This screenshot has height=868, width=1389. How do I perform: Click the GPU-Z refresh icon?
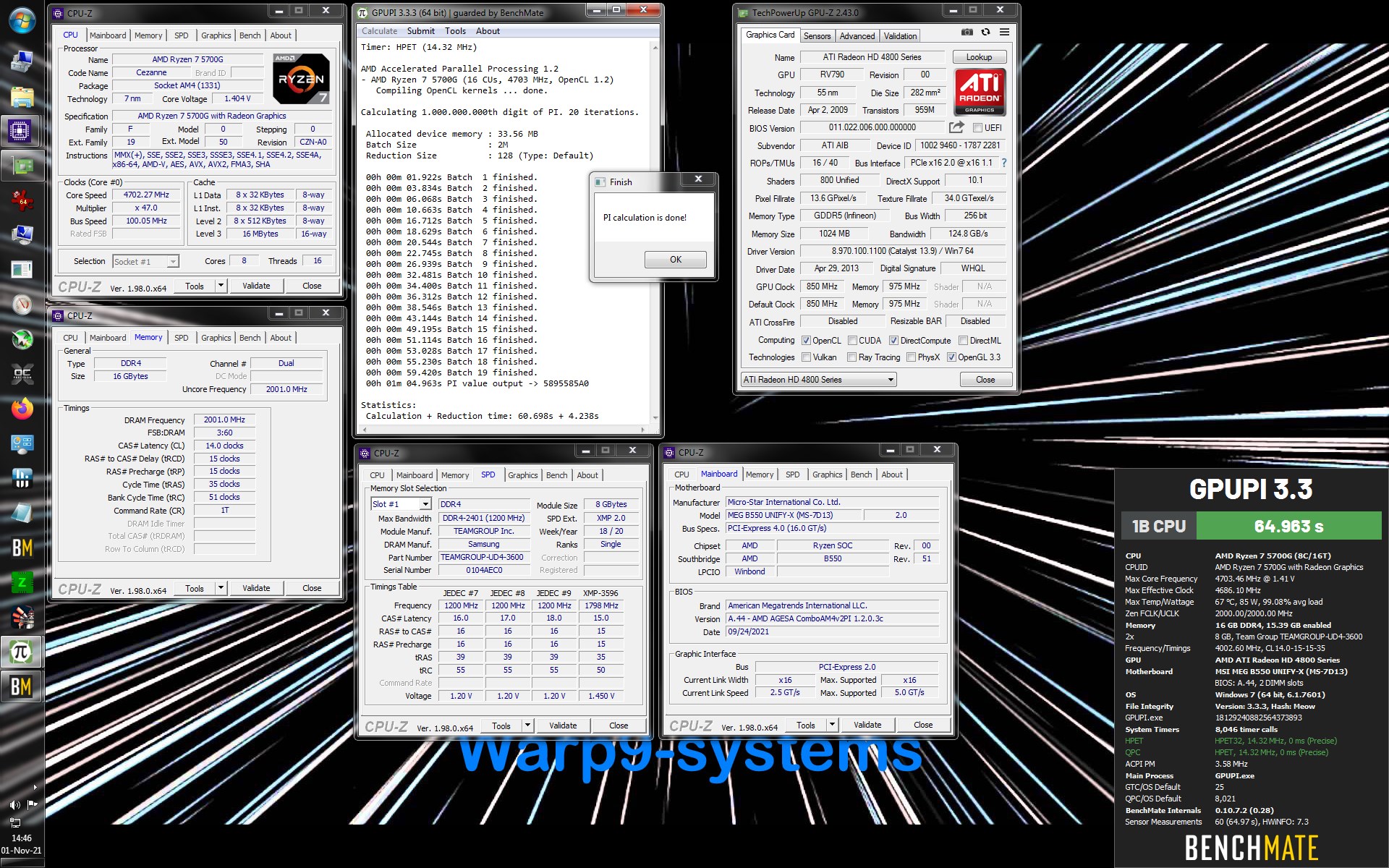pos(985,32)
